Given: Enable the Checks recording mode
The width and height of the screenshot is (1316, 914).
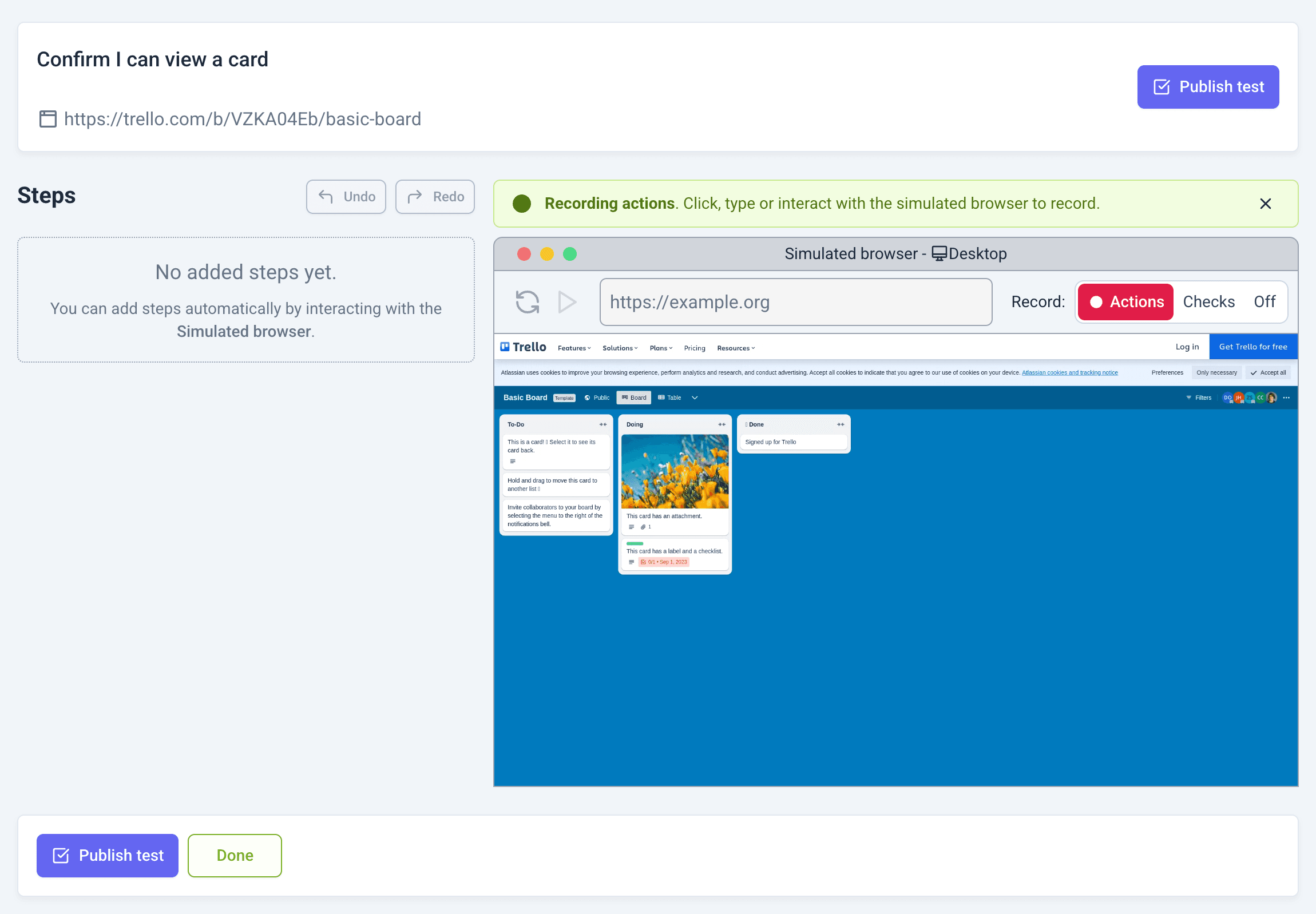Looking at the screenshot, I should point(1208,302).
